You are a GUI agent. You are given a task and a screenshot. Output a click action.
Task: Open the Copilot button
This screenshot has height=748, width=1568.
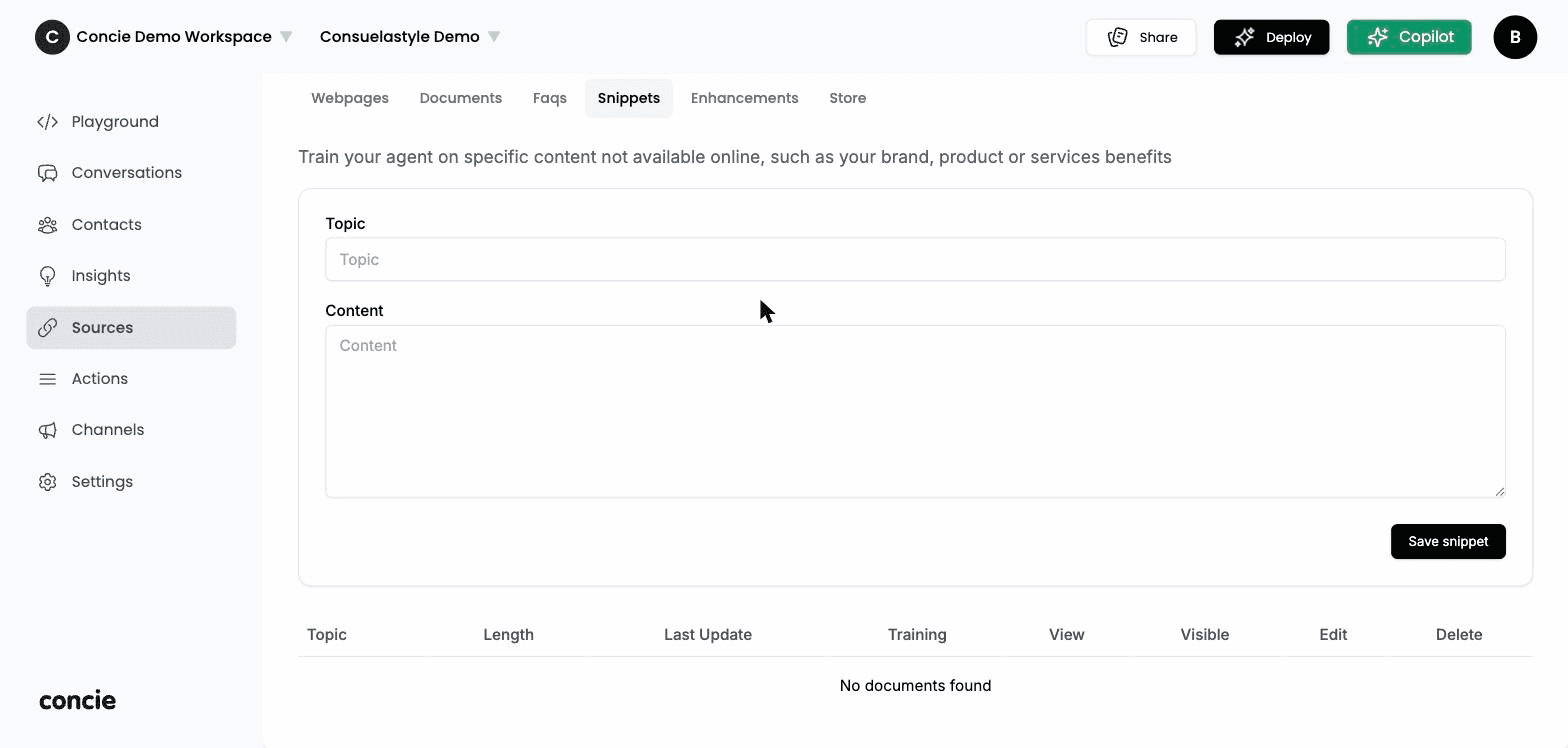[1409, 37]
